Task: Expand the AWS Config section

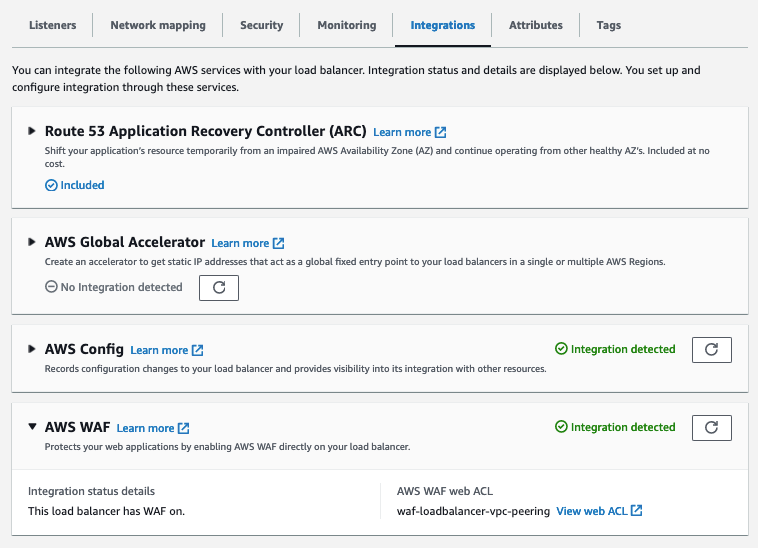Action: (32, 349)
